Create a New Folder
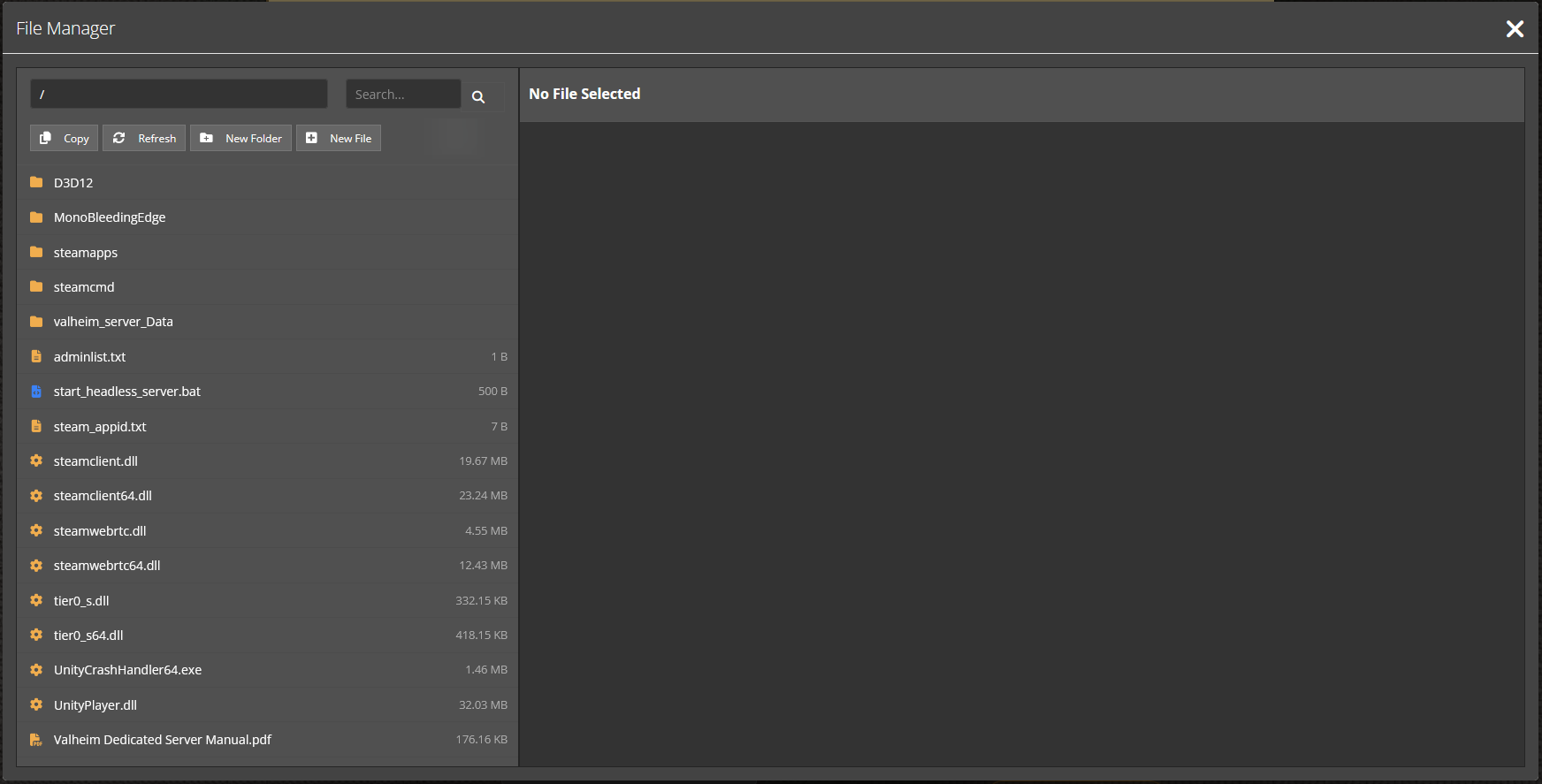 click(240, 138)
